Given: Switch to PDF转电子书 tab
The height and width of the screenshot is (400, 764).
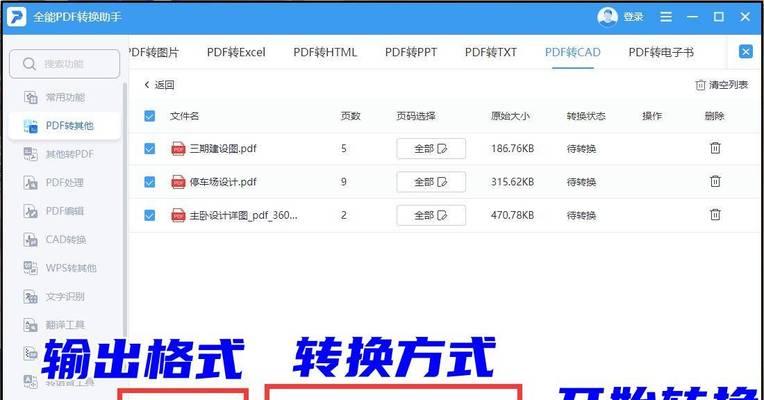Looking at the screenshot, I should (x=661, y=52).
